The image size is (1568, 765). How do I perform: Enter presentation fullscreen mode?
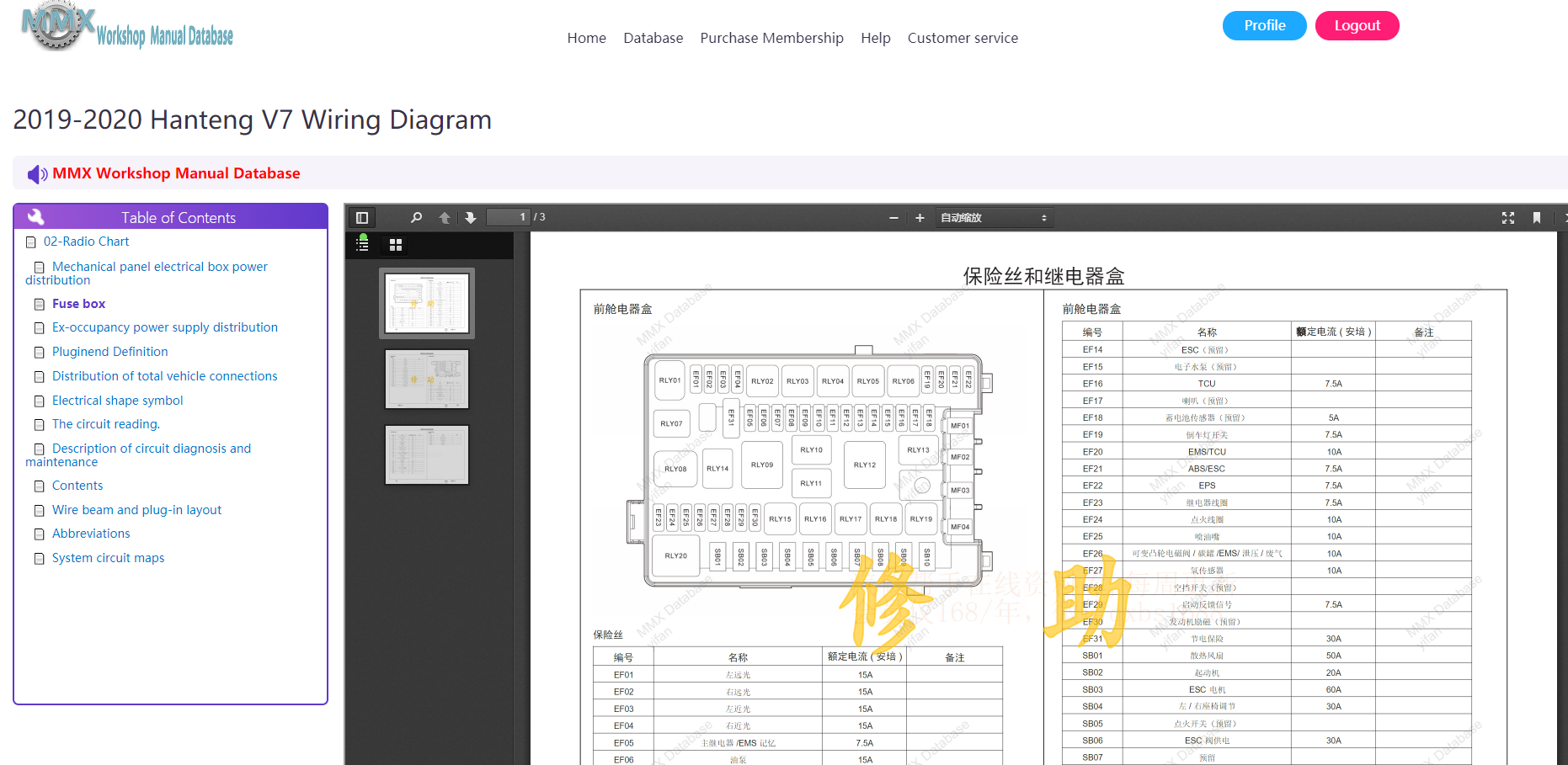(1508, 218)
